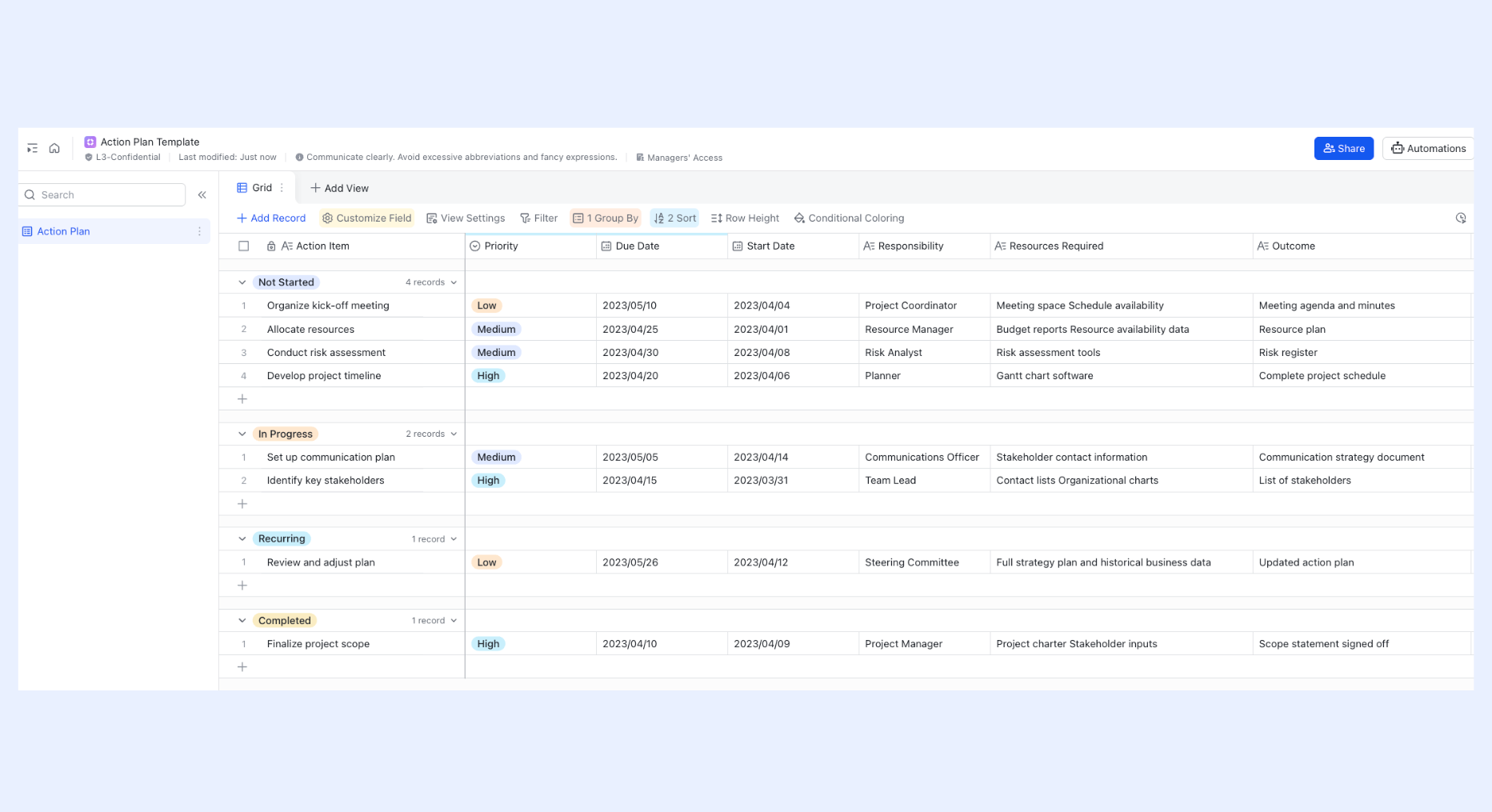Switch to the Grid view tab
The width and height of the screenshot is (1492, 812).
(x=254, y=188)
